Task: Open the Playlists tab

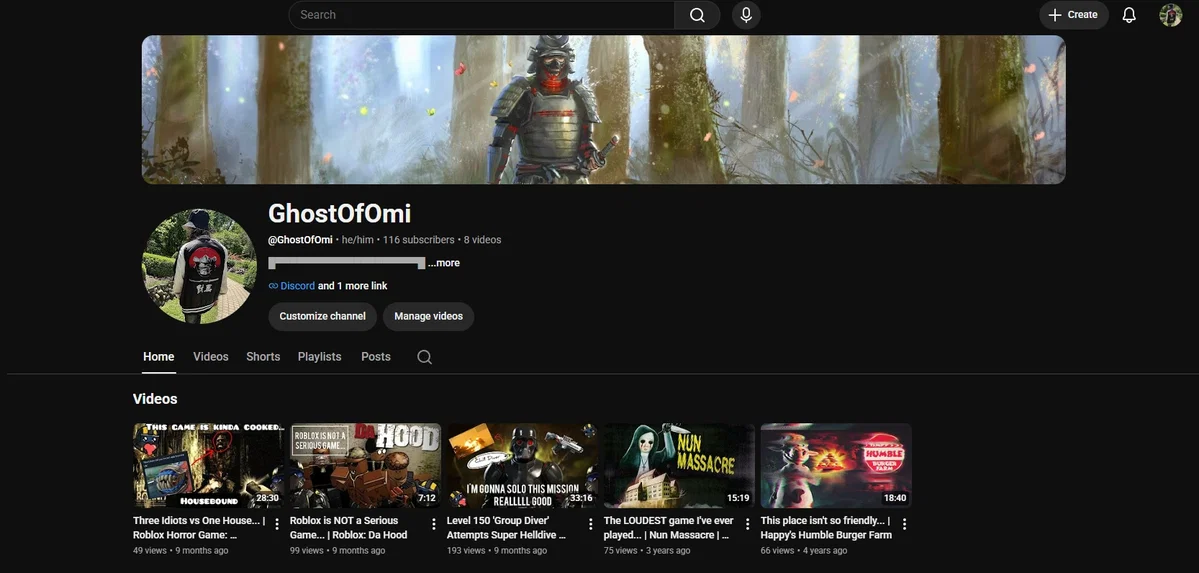Action: pyautogui.click(x=320, y=356)
